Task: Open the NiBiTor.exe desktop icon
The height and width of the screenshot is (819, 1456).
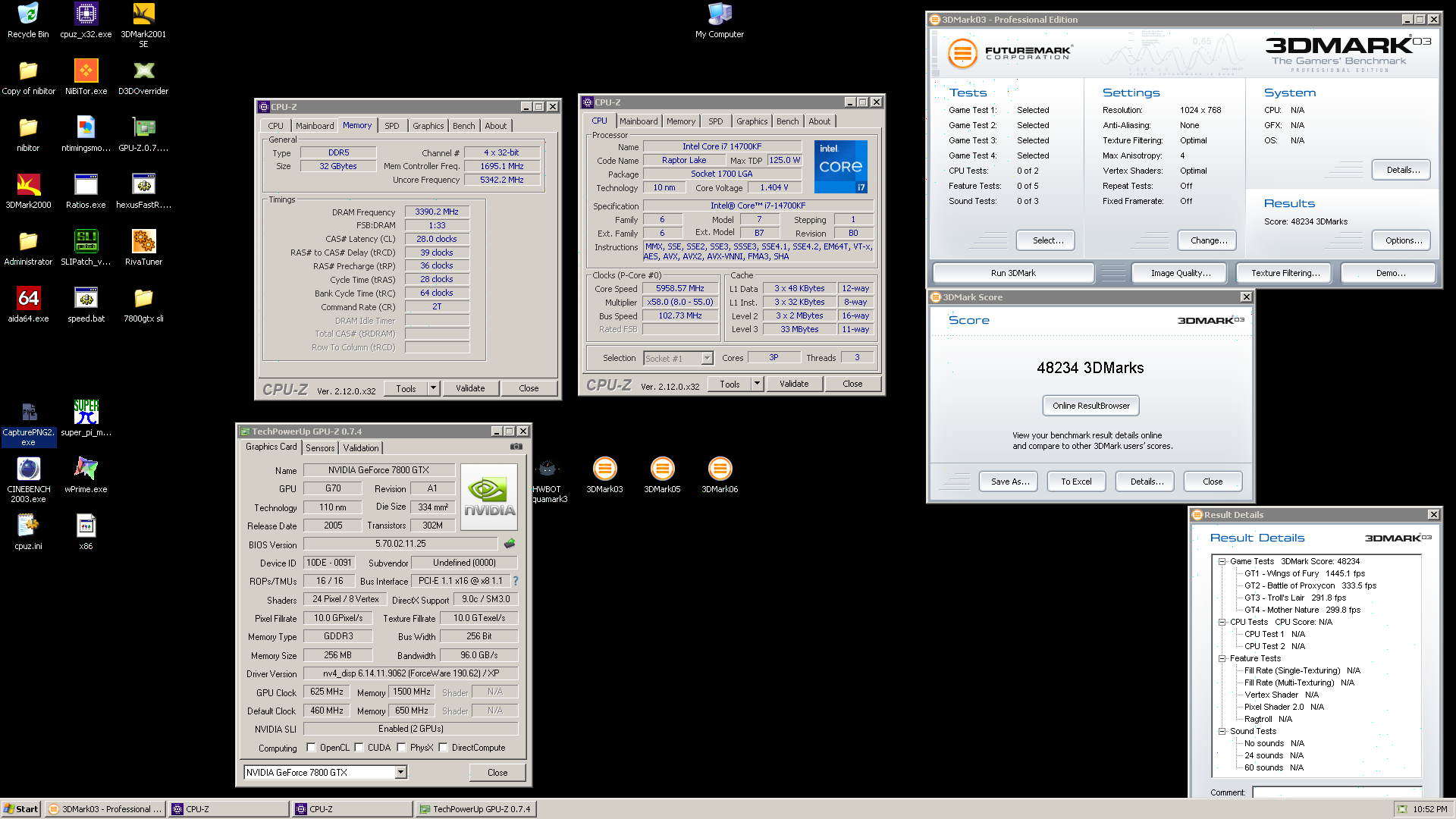Action: (x=86, y=77)
